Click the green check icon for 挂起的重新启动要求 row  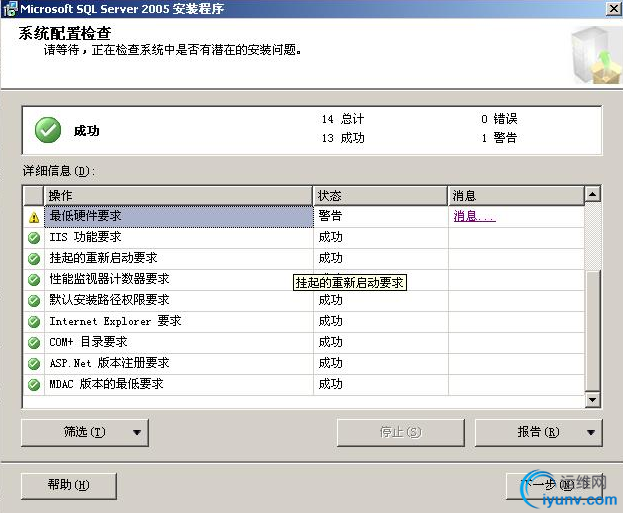[34, 259]
